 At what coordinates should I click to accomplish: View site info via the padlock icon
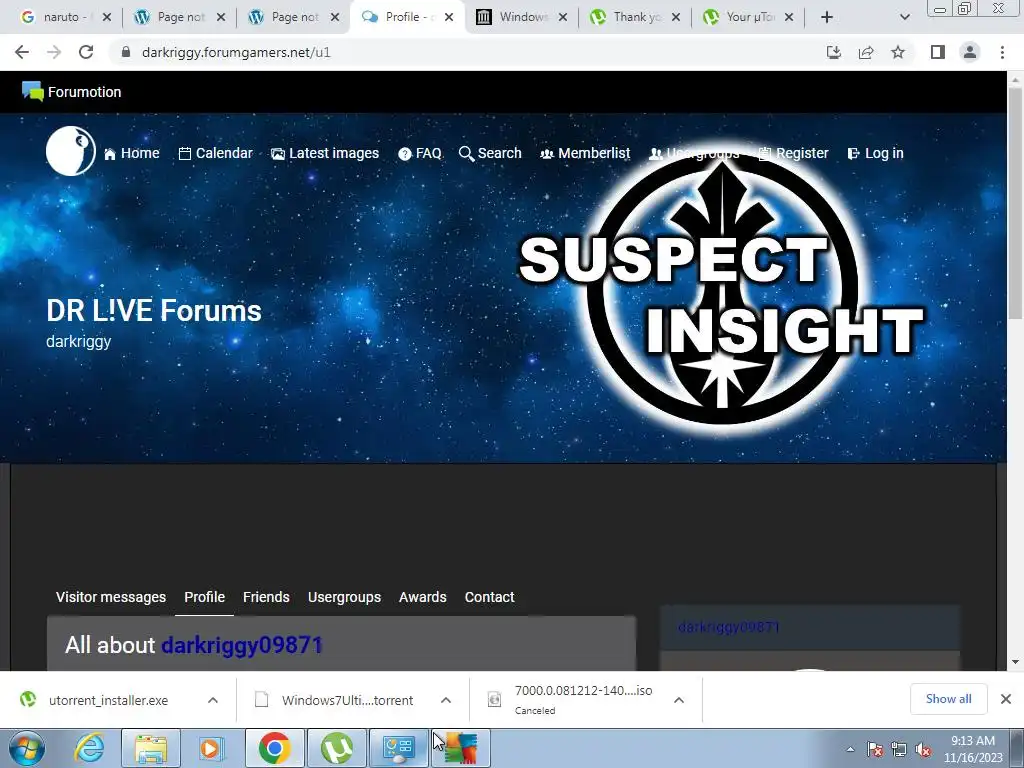tap(125, 52)
